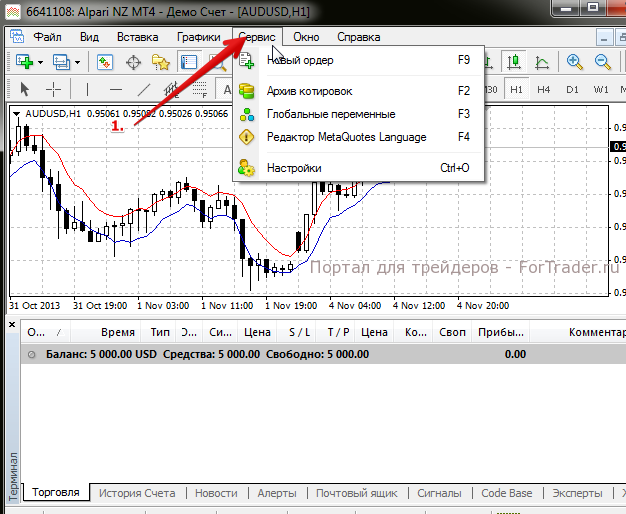
Task: Click the Zoom In magnifier icon
Action: click(575, 62)
